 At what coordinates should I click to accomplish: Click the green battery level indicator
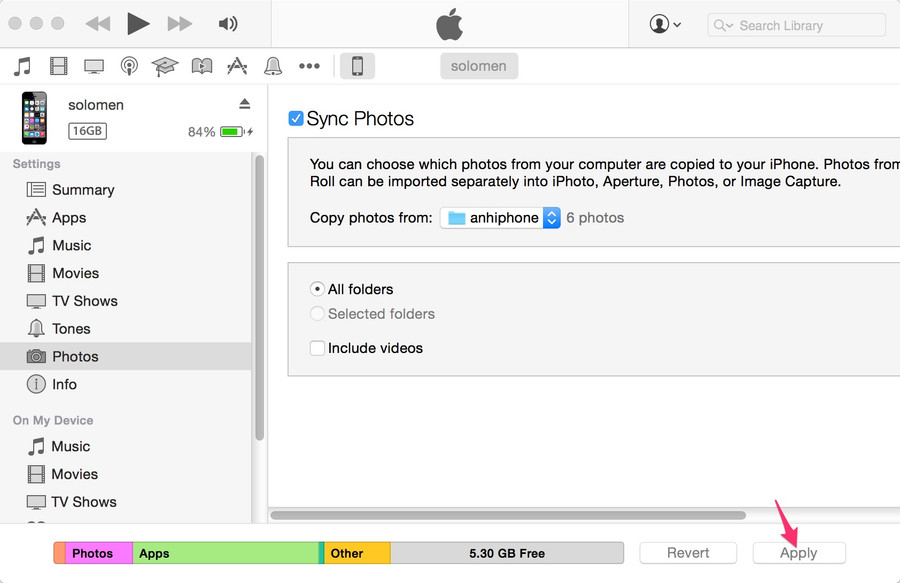click(231, 132)
